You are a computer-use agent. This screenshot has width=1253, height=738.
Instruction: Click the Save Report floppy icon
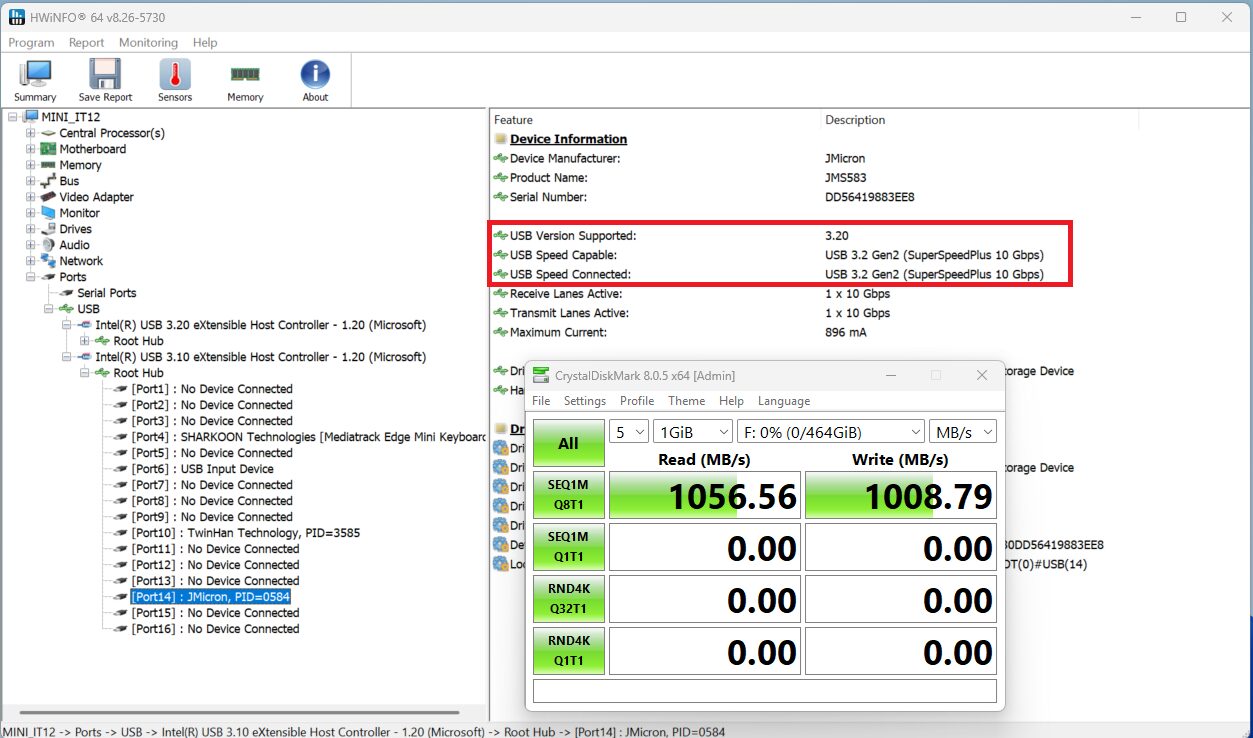104,80
